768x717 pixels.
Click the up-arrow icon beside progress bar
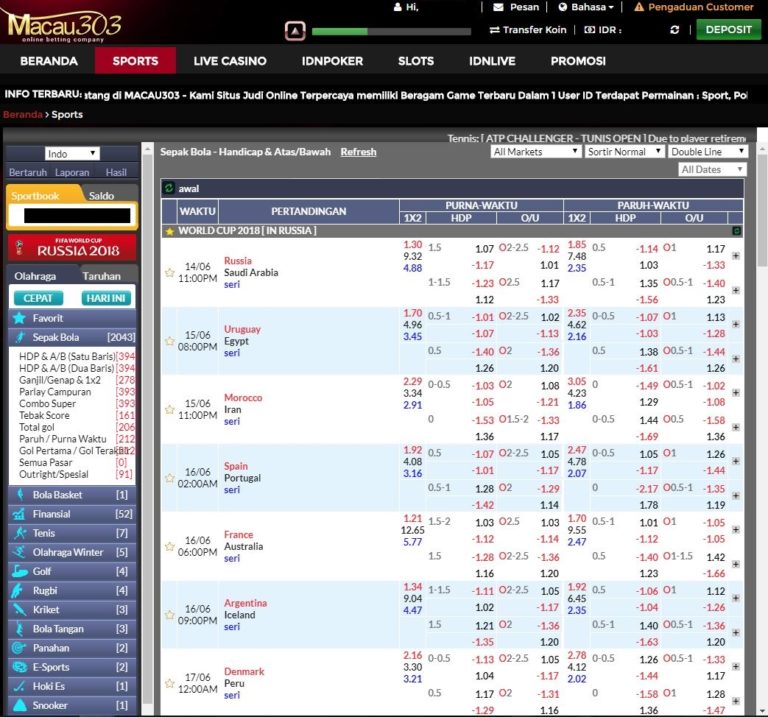pos(295,31)
